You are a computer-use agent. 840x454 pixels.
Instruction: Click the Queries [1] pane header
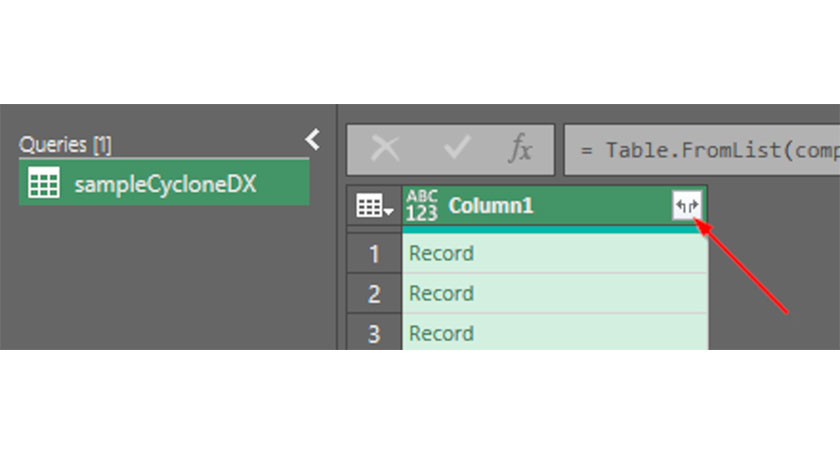pyautogui.click(x=65, y=145)
